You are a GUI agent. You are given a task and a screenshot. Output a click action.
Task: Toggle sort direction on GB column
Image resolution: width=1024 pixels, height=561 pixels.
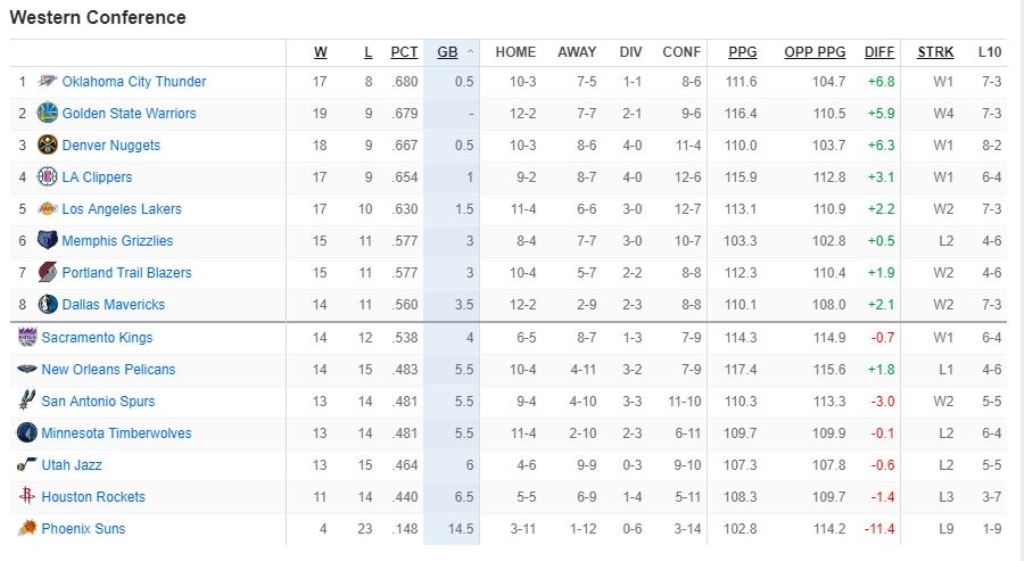click(449, 52)
